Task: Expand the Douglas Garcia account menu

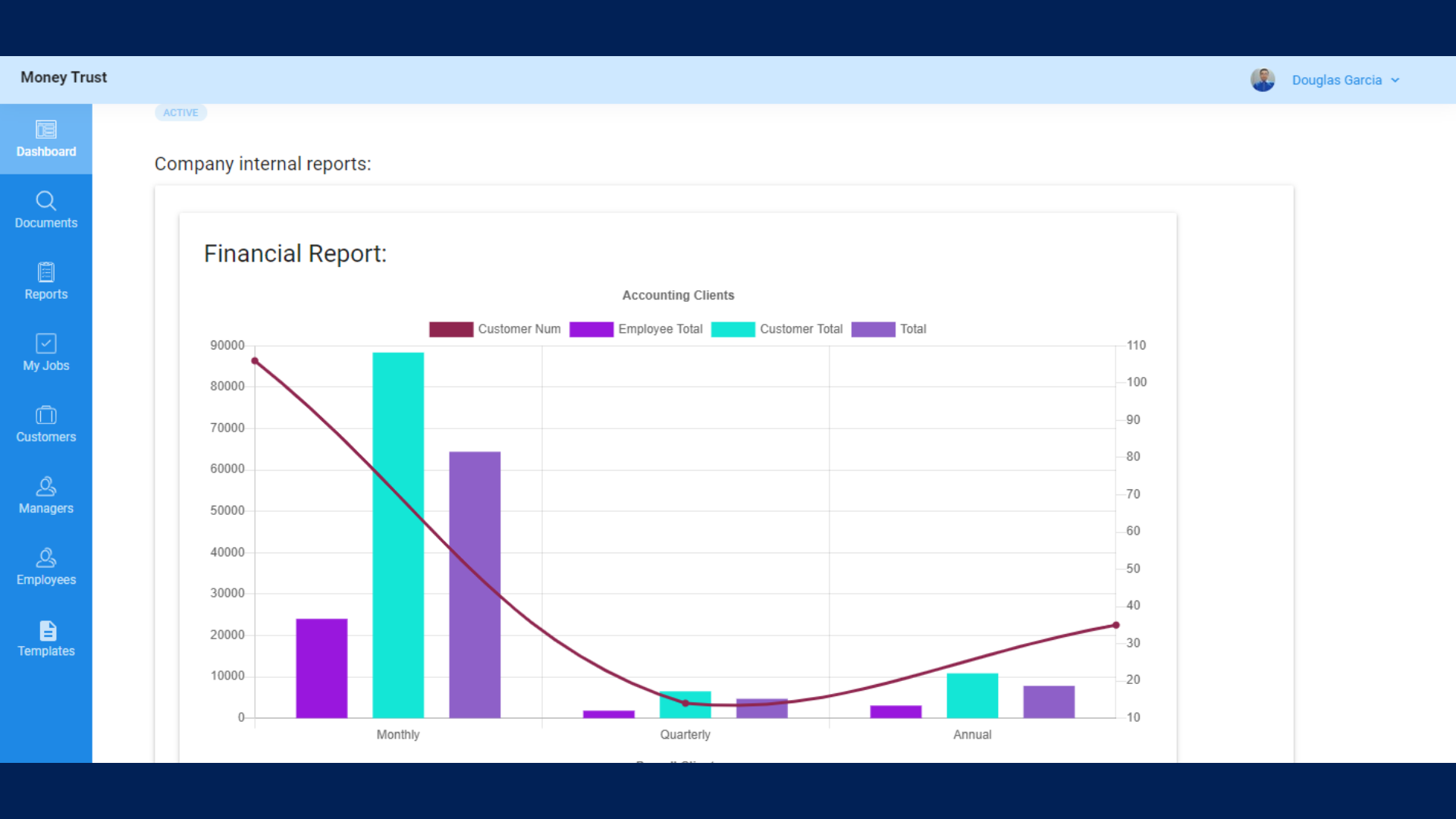Action: tap(1346, 80)
